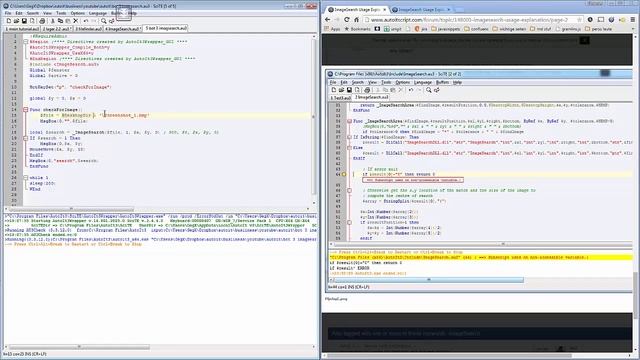Collapse the #Region fold marker on line 2
Screen dimensions: 640x360
click(x=25, y=42)
